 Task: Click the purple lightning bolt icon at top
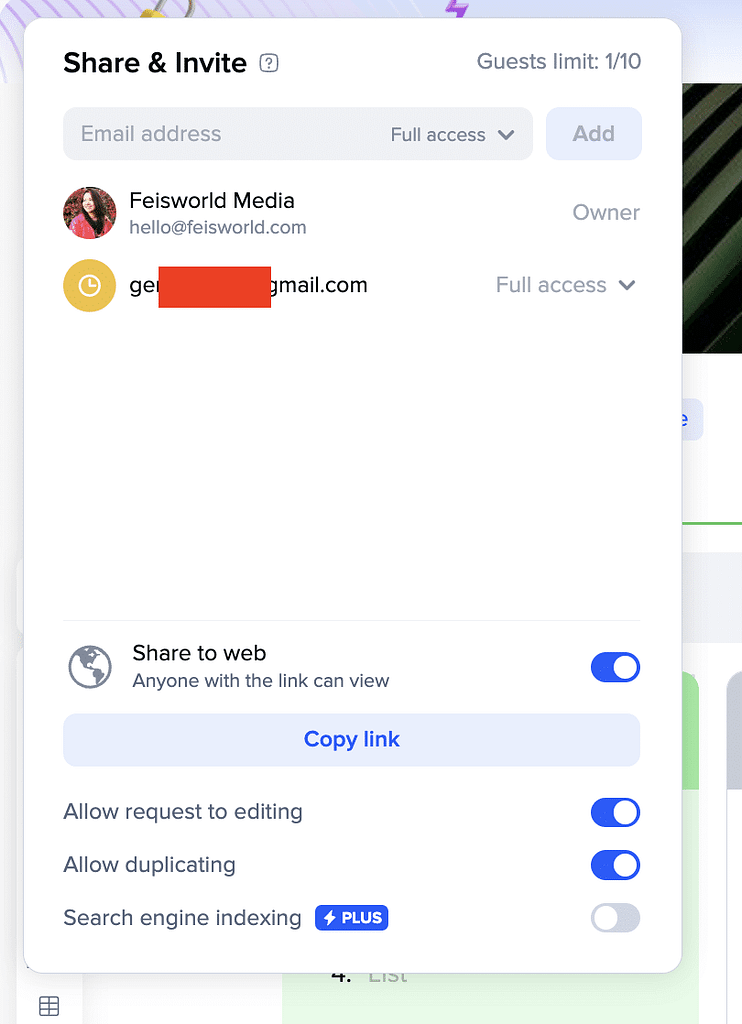tap(457, 8)
